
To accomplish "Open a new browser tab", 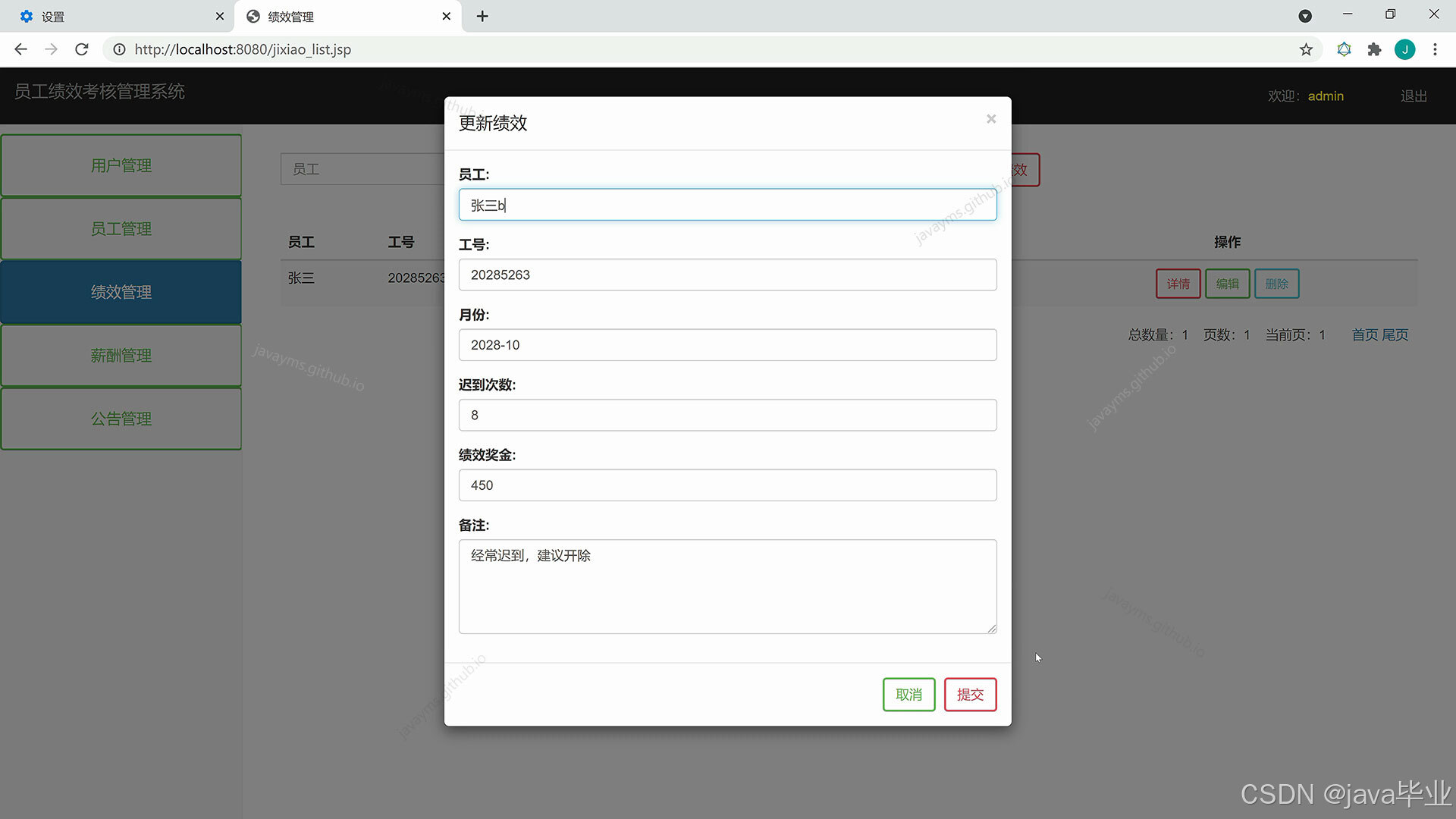I will (482, 16).
